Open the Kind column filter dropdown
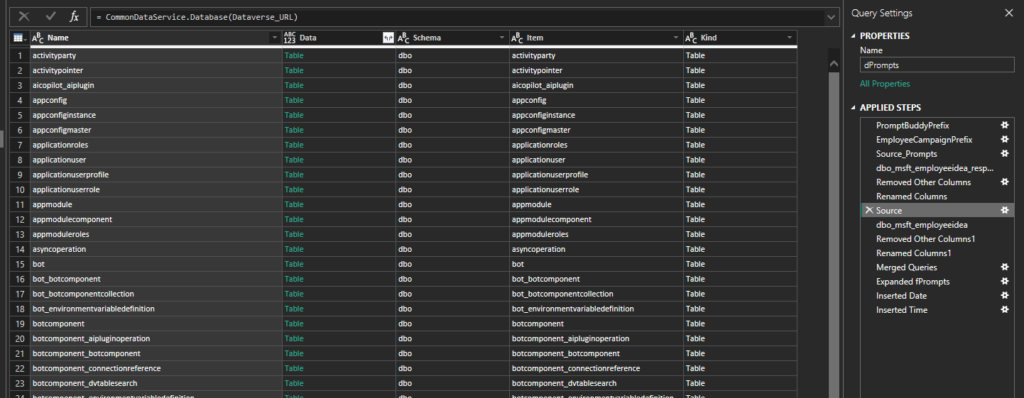This screenshot has height=398, width=1024. pyautogui.click(x=790, y=38)
